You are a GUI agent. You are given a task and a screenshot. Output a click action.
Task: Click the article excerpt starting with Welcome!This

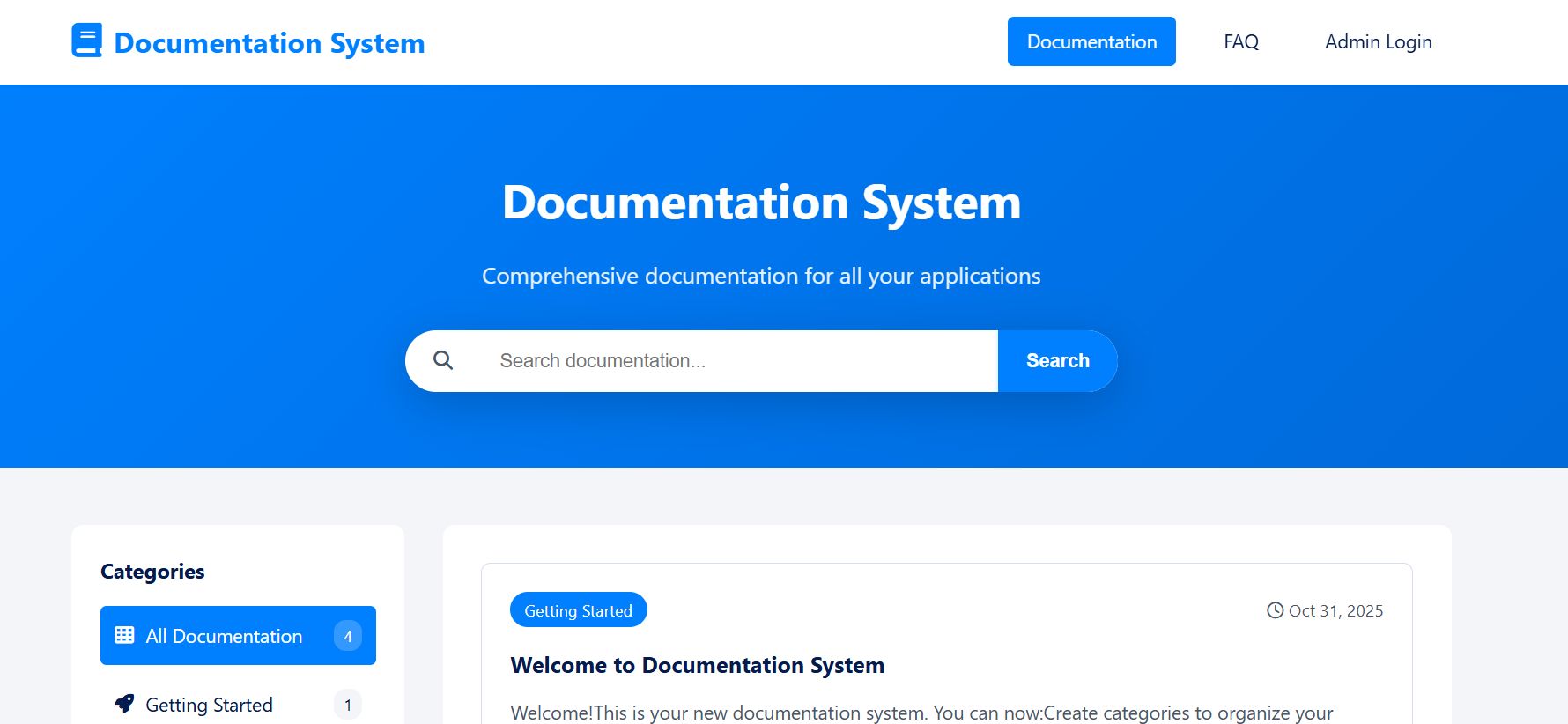click(921, 713)
